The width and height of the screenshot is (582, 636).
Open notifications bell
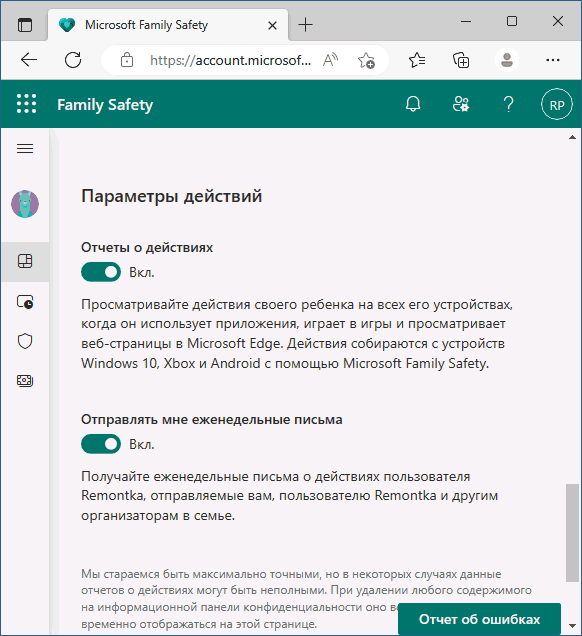413,104
